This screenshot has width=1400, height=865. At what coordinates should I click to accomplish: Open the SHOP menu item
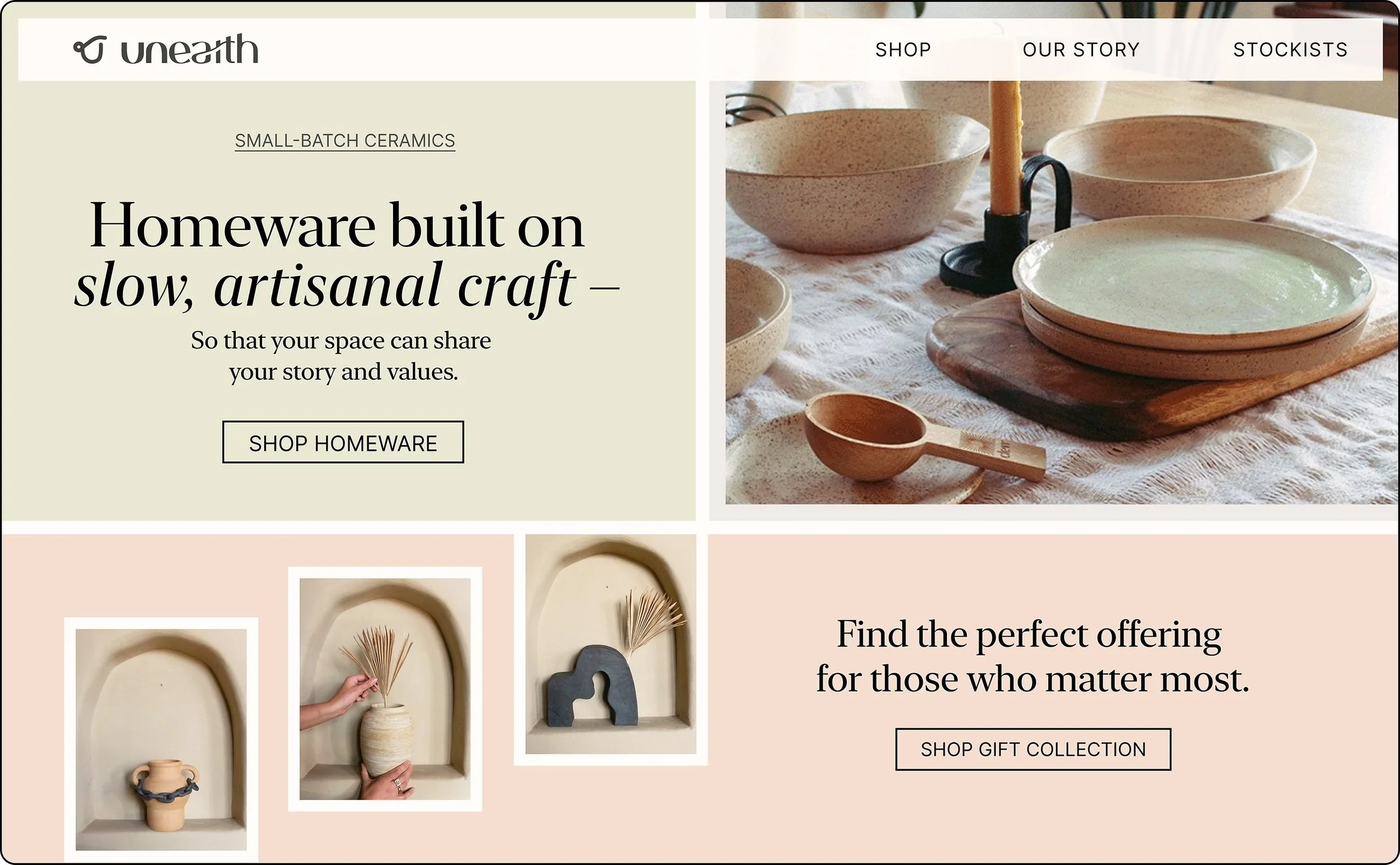(903, 50)
